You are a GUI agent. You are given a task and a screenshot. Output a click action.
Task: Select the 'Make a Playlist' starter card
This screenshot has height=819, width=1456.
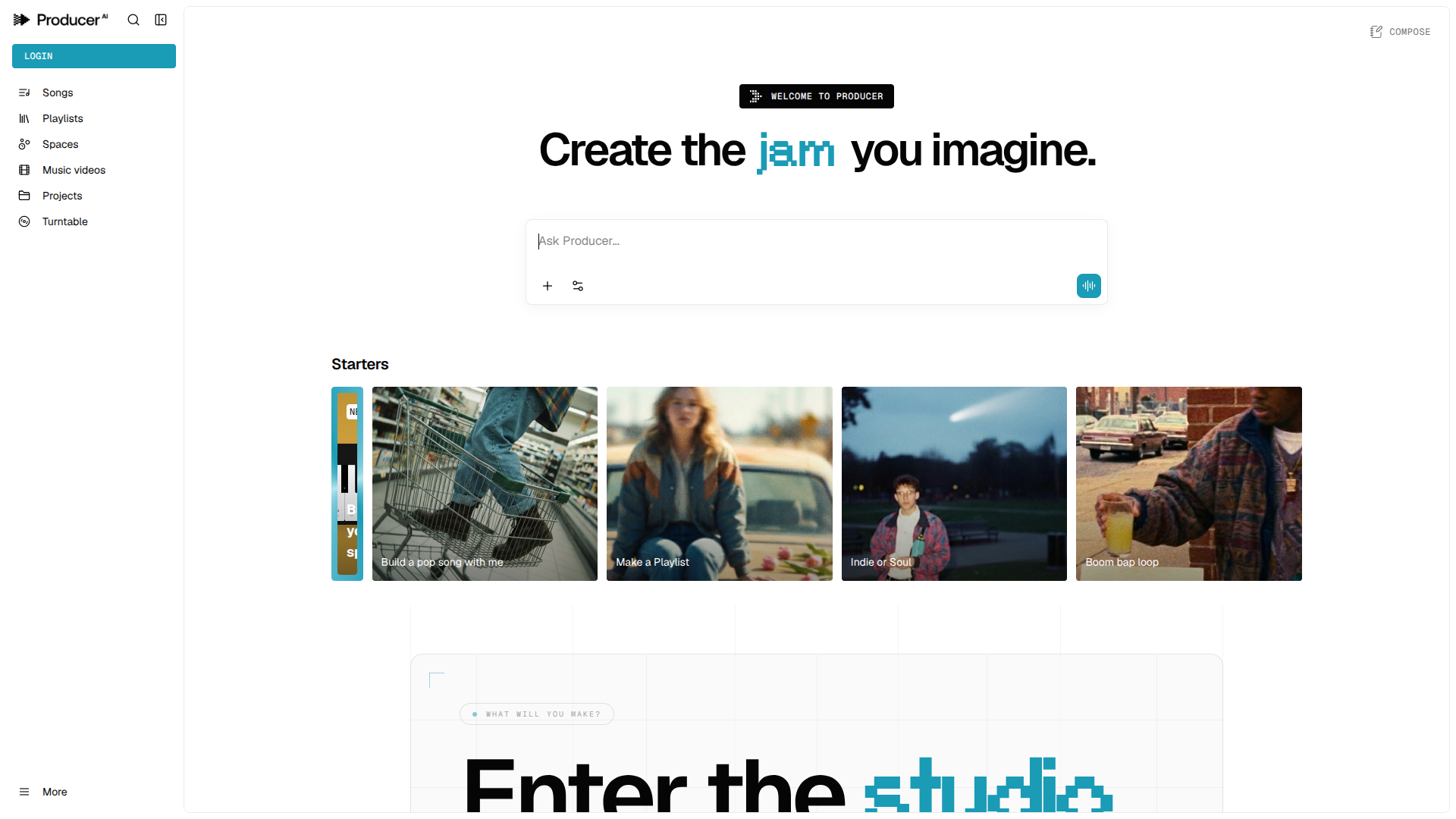click(719, 484)
